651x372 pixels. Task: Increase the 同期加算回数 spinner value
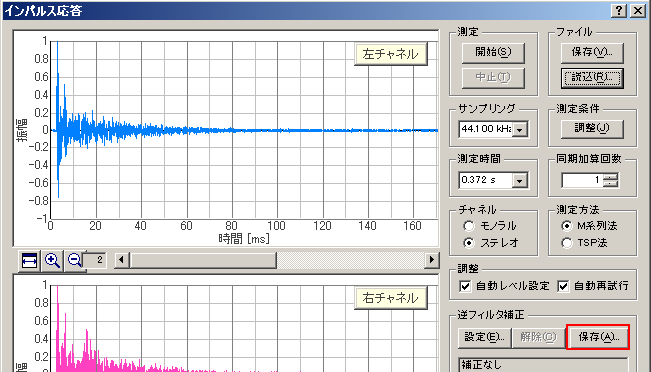(x=611, y=176)
